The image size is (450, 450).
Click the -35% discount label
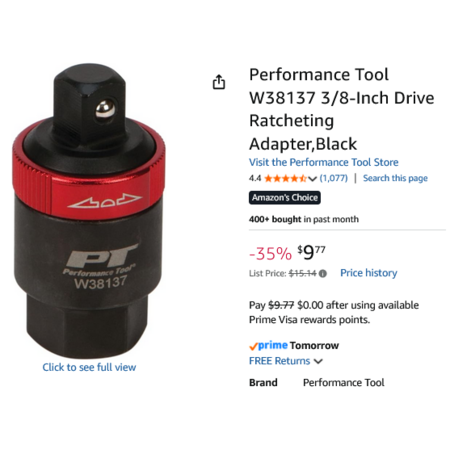[270, 254]
